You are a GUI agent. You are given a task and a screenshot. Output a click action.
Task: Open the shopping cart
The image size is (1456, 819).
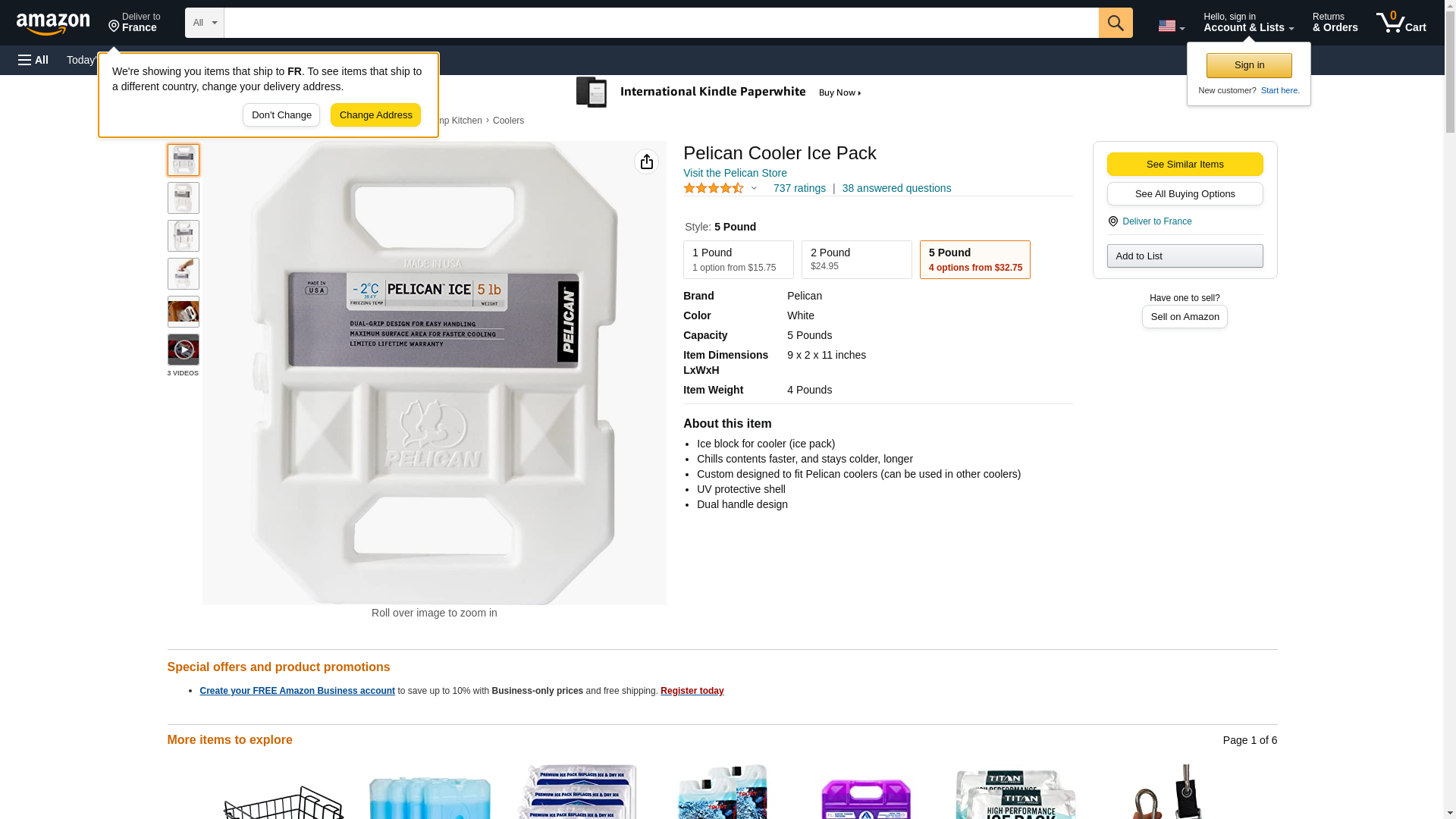[x=1401, y=23]
